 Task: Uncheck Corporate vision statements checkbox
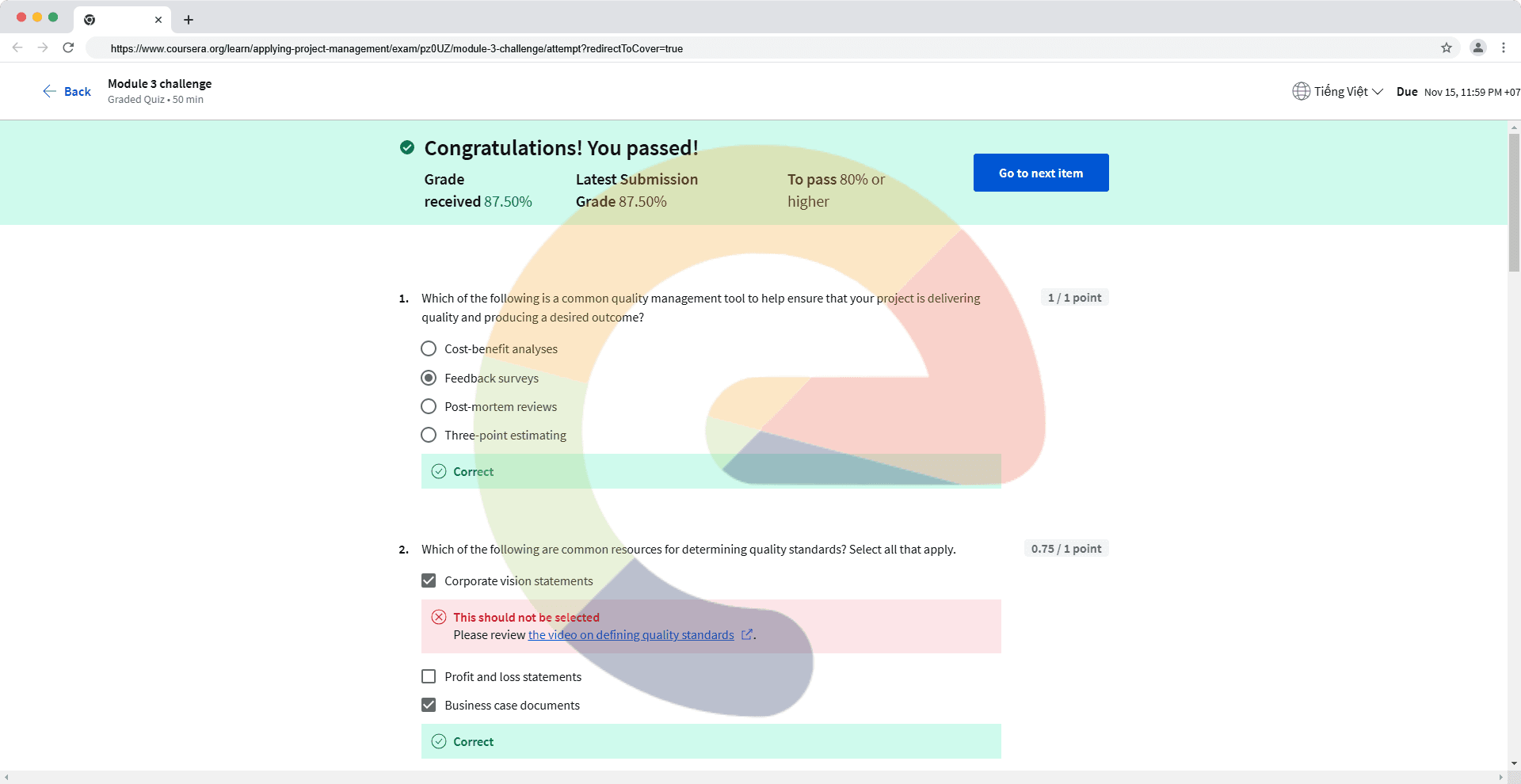(429, 580)
